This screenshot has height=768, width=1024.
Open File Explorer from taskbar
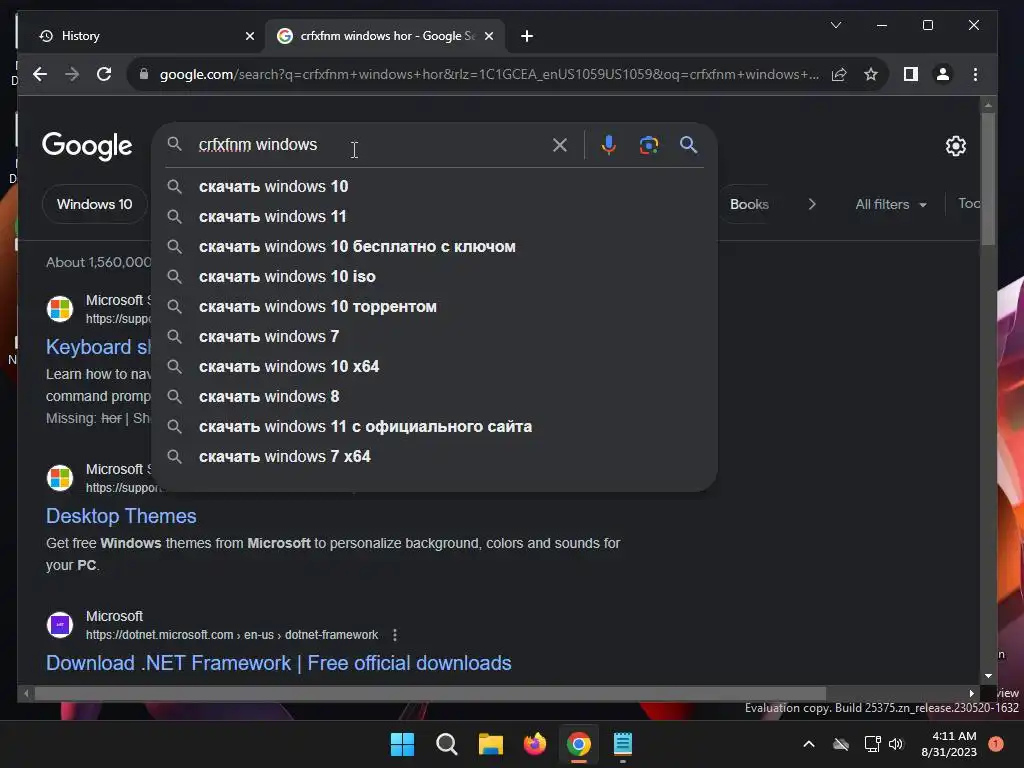(x=490, y=744)
